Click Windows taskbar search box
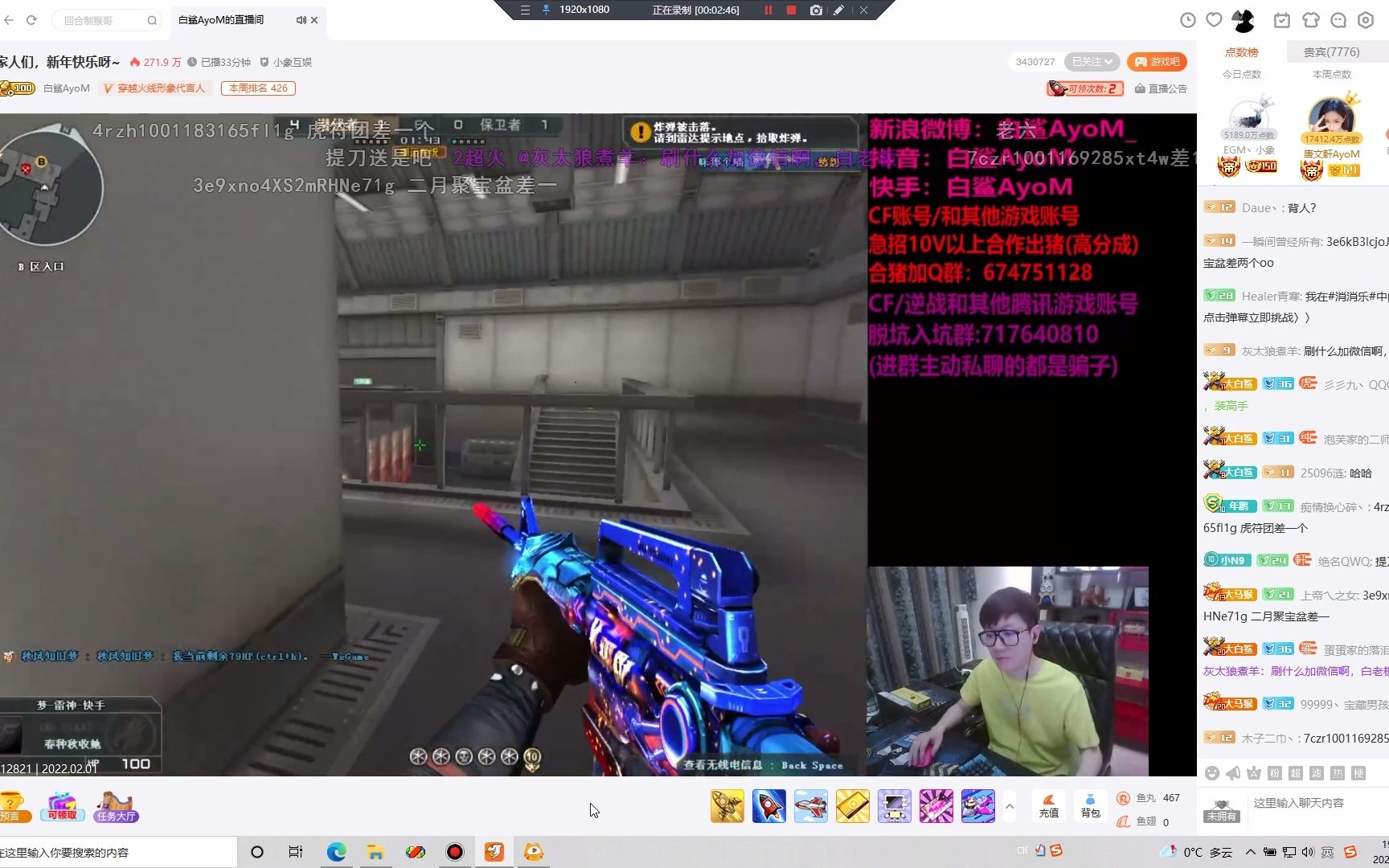This screenshot has height=868, width=1389. tap(118, 852)
